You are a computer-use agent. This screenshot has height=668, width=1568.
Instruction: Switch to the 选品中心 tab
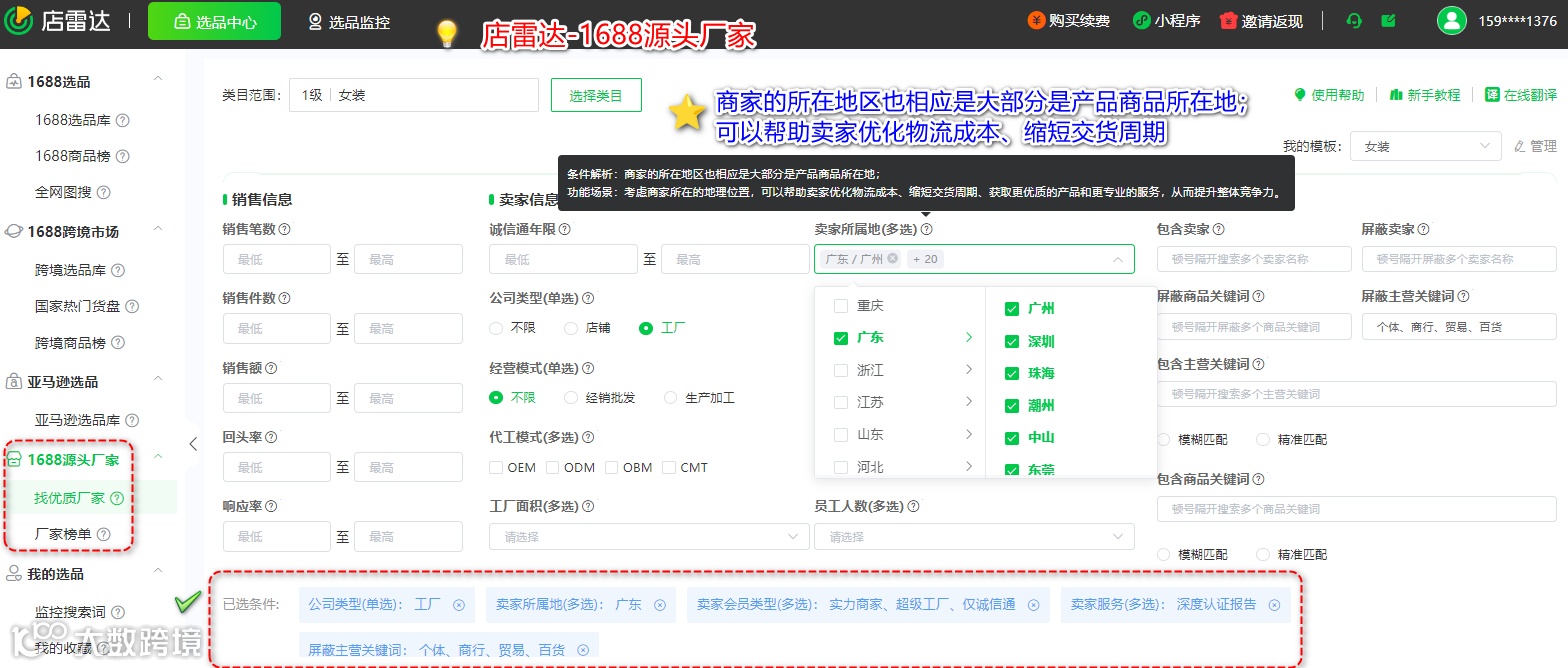pos(214,21)
